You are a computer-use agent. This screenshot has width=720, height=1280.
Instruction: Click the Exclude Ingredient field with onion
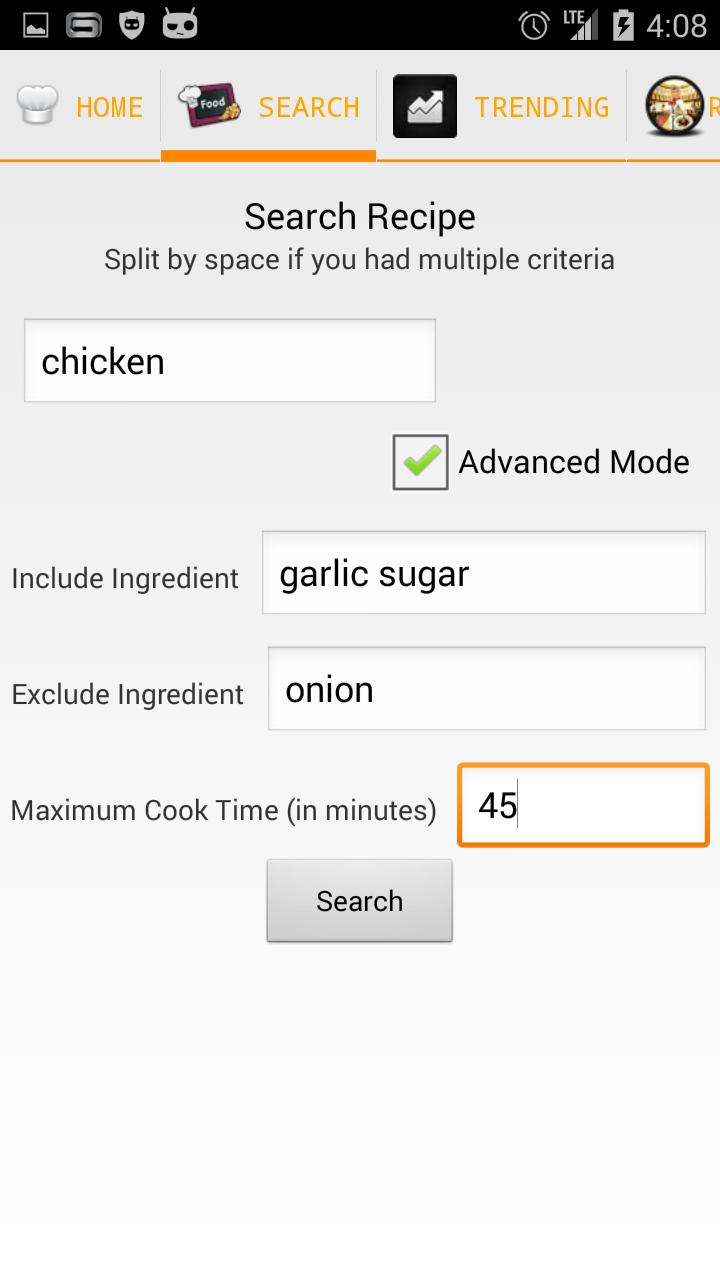point(486,688)
